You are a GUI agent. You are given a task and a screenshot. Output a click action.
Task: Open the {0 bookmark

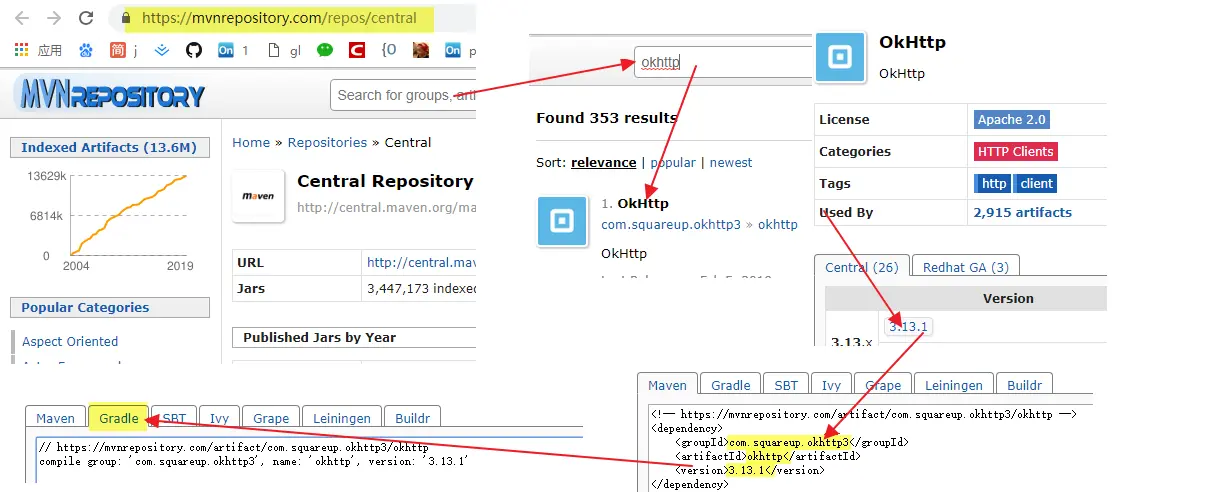pos(389,49)
